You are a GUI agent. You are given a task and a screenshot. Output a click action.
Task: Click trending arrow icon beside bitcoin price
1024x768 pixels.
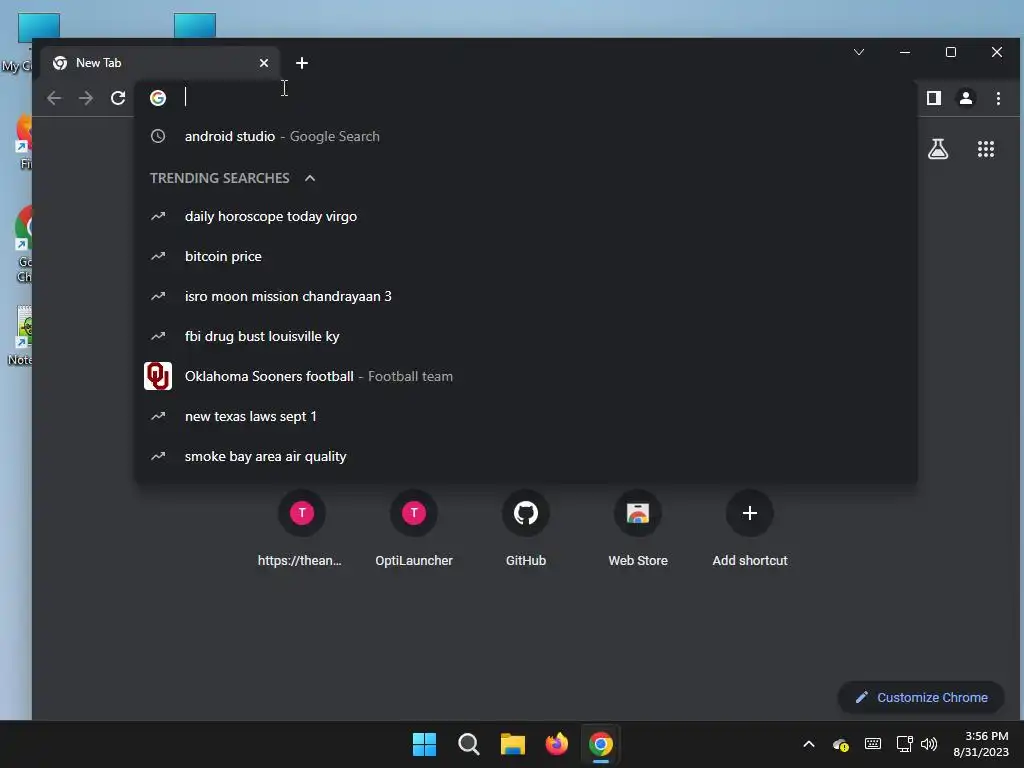point(158,256)
